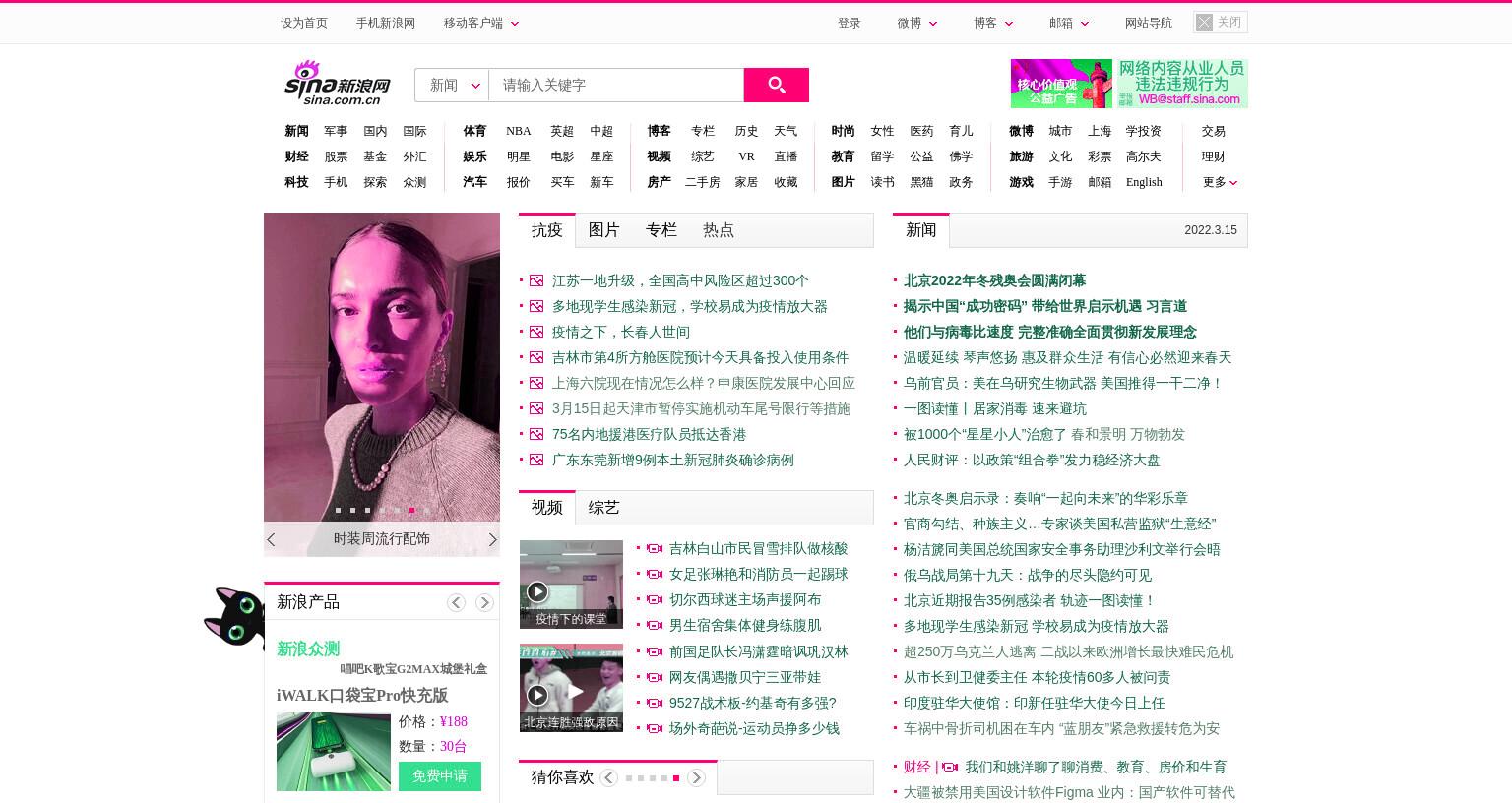This screenshot has width=1512, height=803.
Task: Play the 疫情下的课堂 video thumbnail
Action: pos(536,591)
